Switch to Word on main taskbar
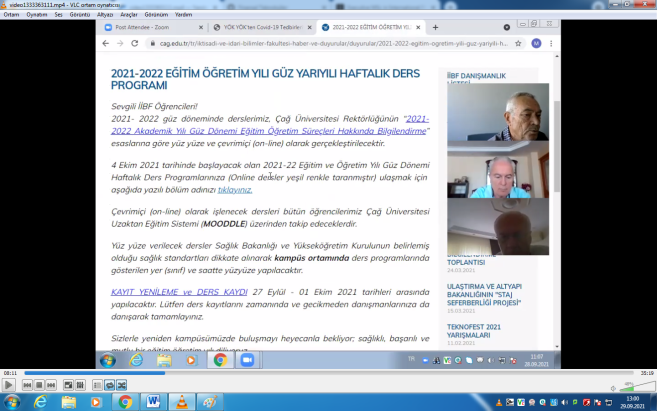The image size is (657, 411). 153,402
